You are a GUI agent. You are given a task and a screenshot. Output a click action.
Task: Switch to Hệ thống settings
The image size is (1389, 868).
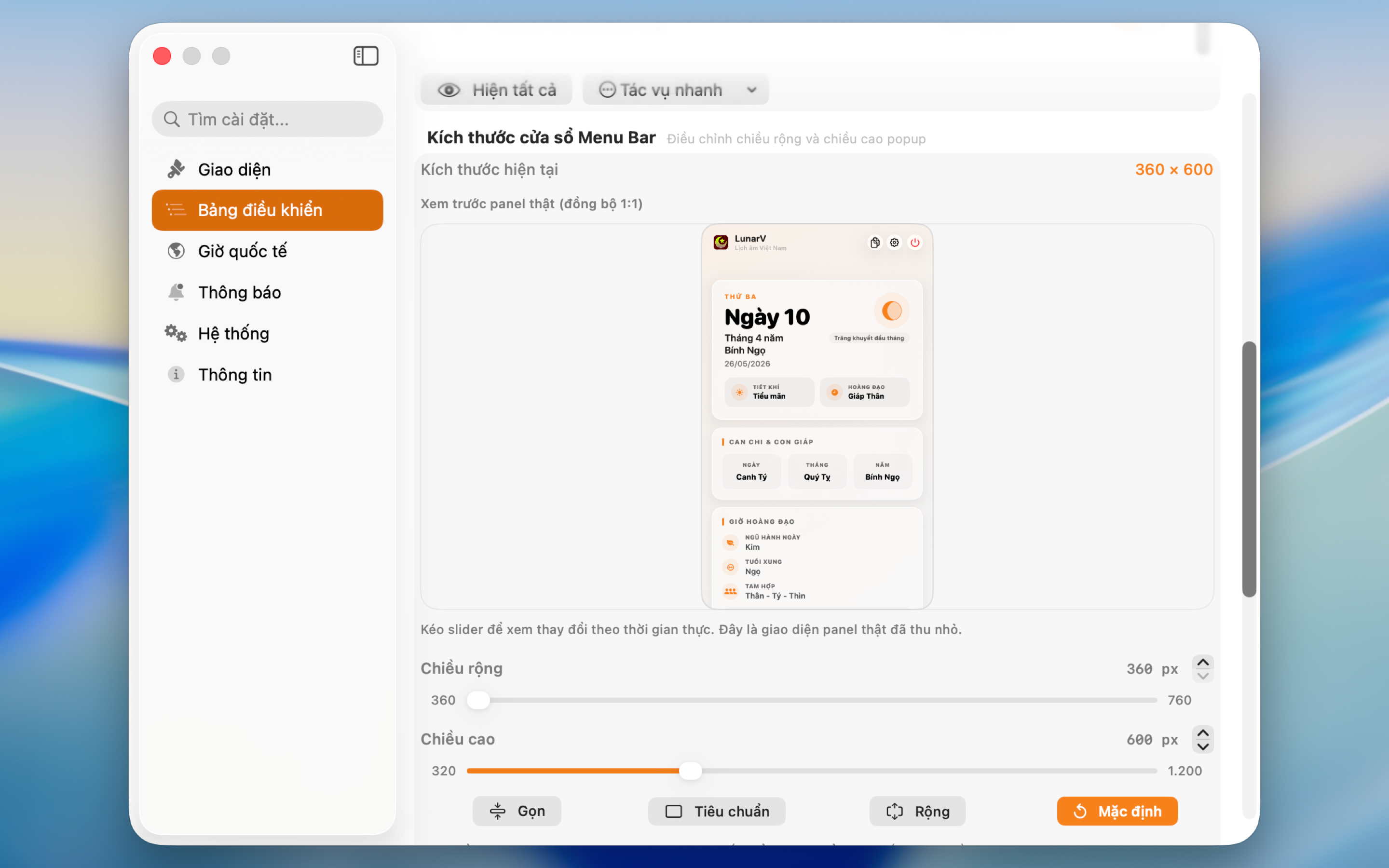click(x=268, y=333)
